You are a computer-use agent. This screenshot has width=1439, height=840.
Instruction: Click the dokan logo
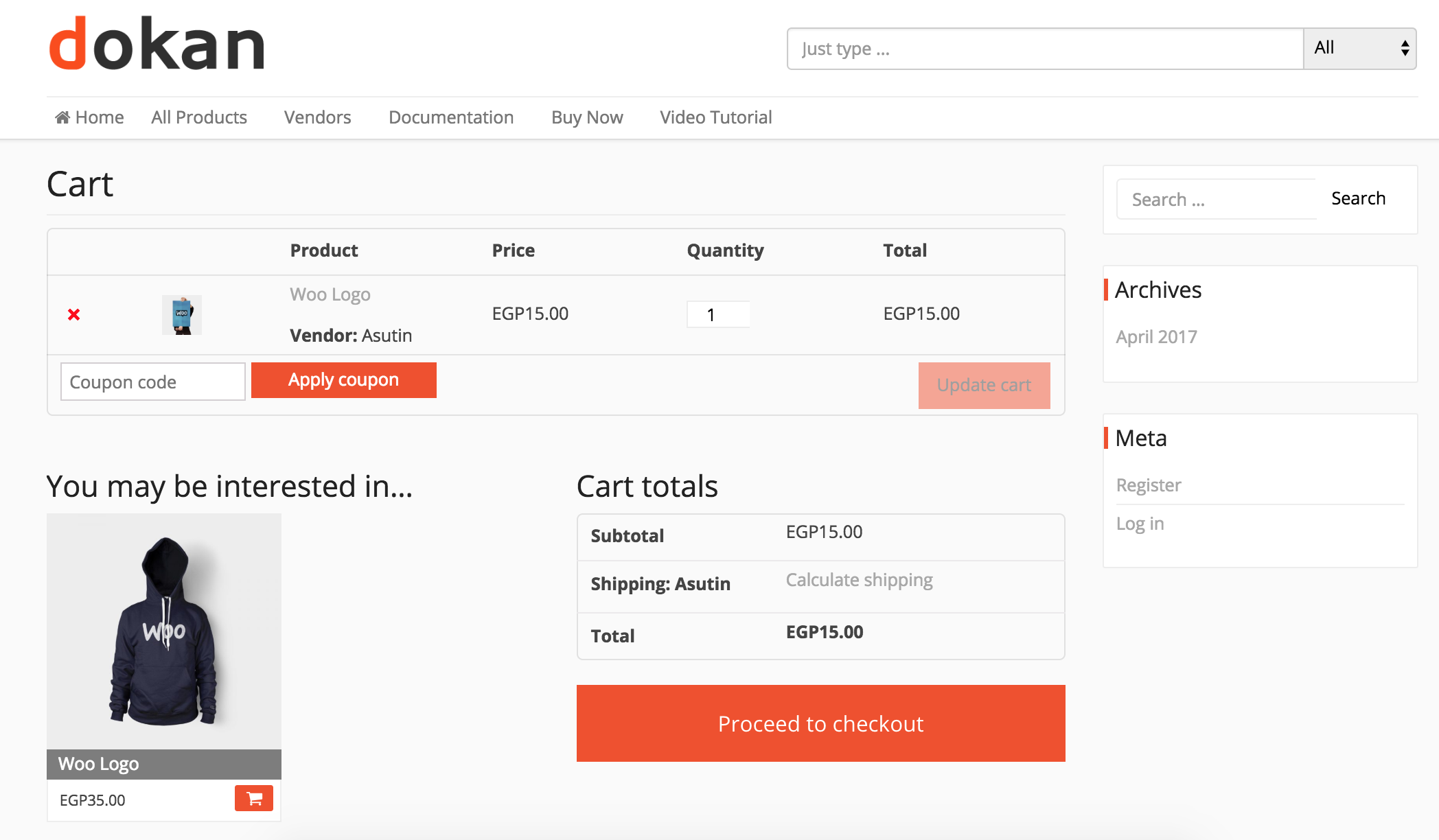157,44
